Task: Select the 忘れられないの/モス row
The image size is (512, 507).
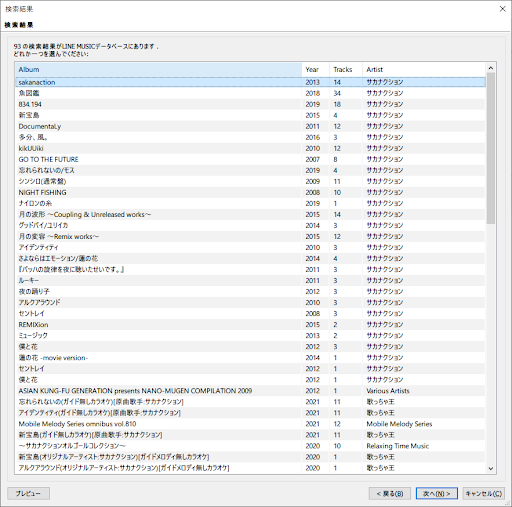Action: point(250,170)
